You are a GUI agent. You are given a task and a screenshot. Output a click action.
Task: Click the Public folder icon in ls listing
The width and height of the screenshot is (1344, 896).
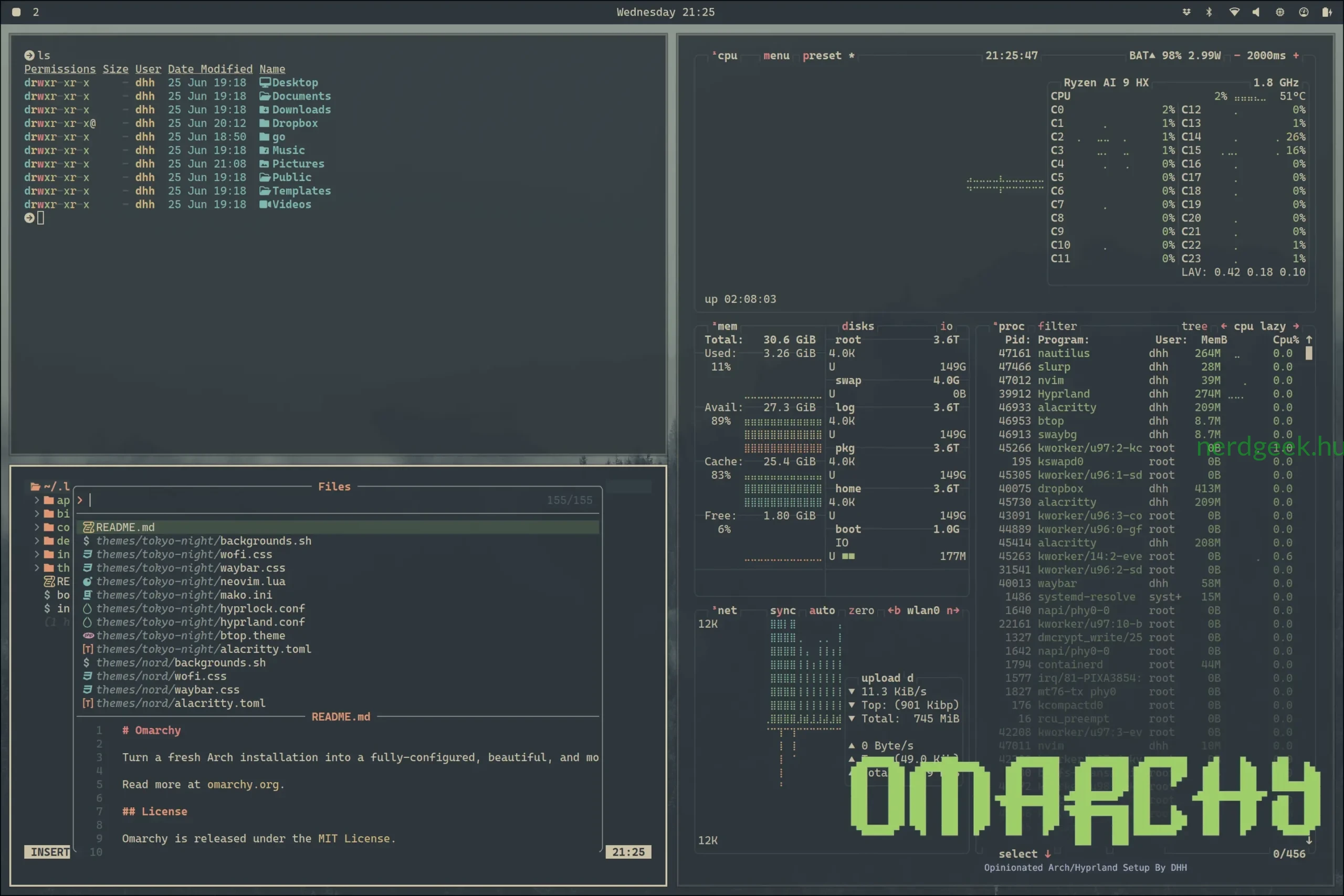coord(265,177)
